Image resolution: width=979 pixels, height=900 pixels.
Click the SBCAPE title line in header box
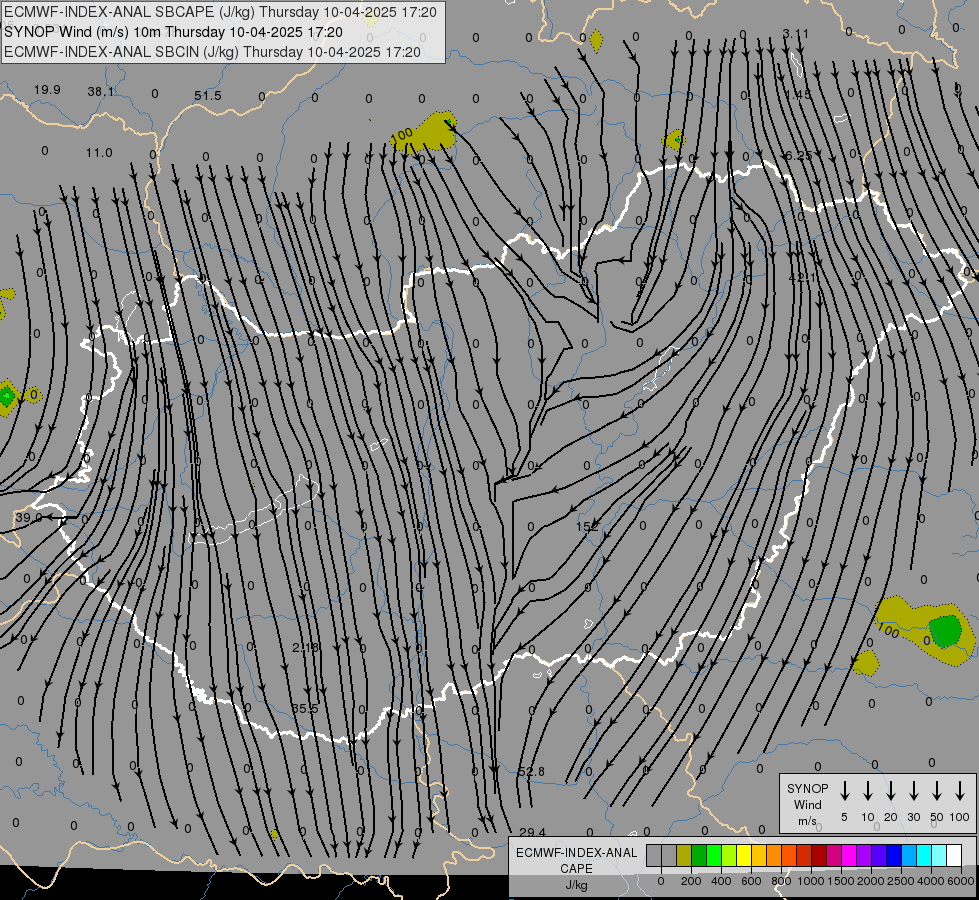point(220,12)
